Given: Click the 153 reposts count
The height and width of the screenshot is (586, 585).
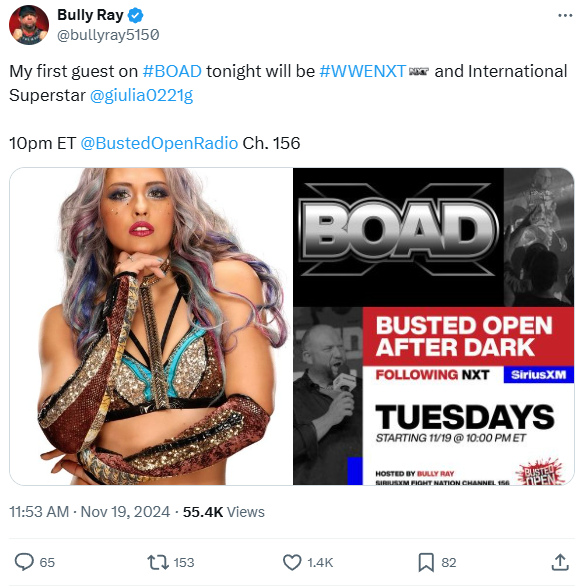Looking at the screenshot, I should (184, 562).
